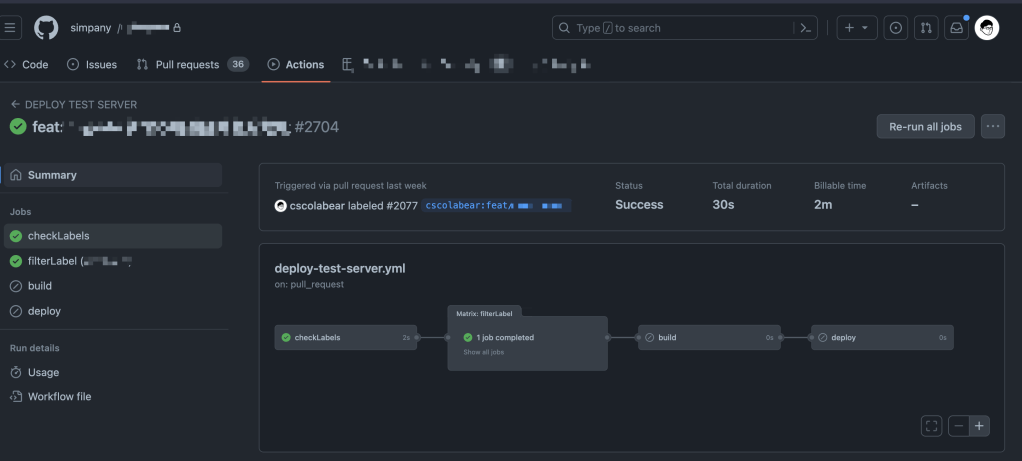Click the 30s total duration value

pos(723,205)
